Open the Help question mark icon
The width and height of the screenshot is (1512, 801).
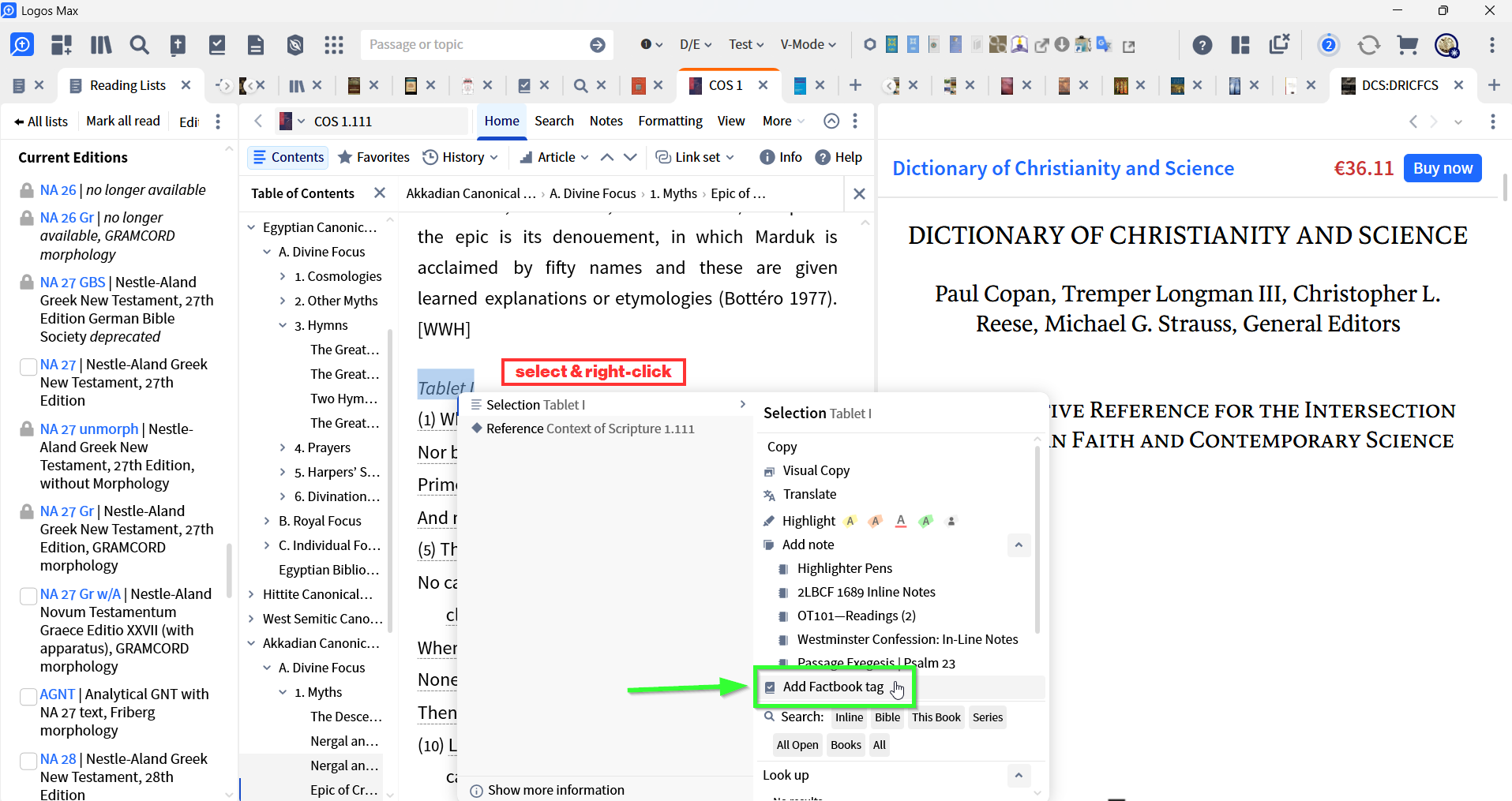pos(1202,45)
